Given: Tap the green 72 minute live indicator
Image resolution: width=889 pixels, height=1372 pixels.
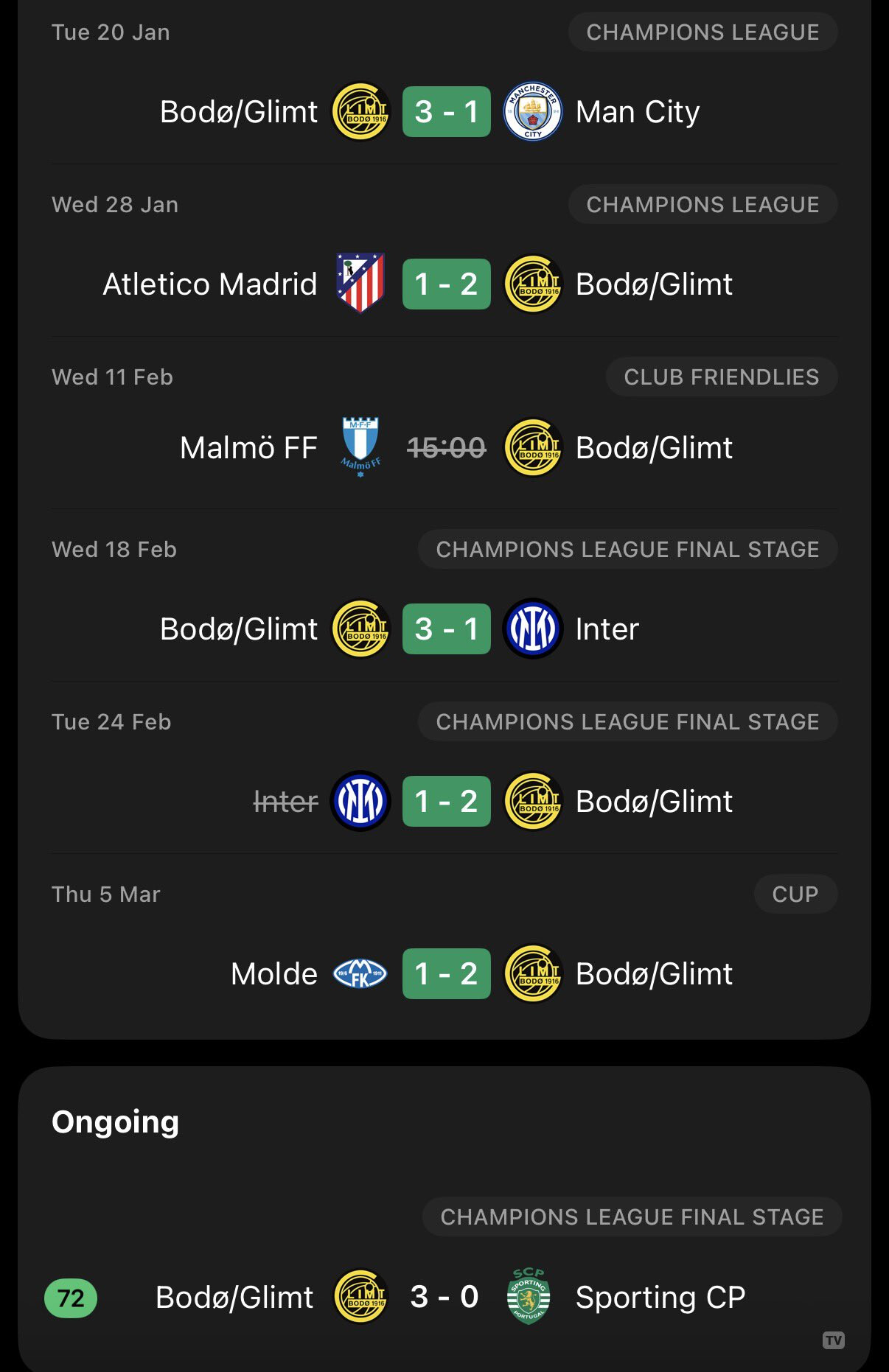Looking at the screenshot, I should tap(71, 1298).
